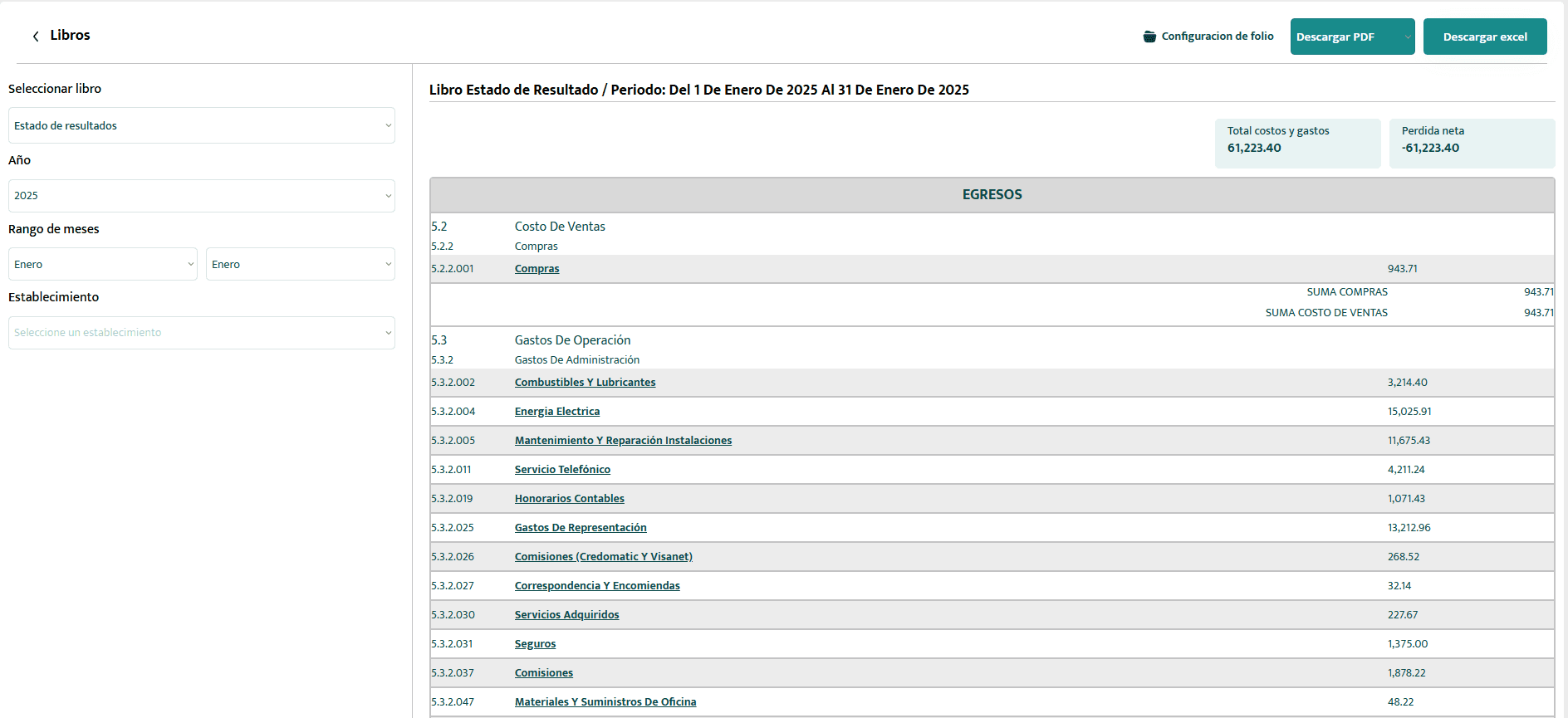
Task: Open the Servicio Telefónico account link
Action: (562, 470)
